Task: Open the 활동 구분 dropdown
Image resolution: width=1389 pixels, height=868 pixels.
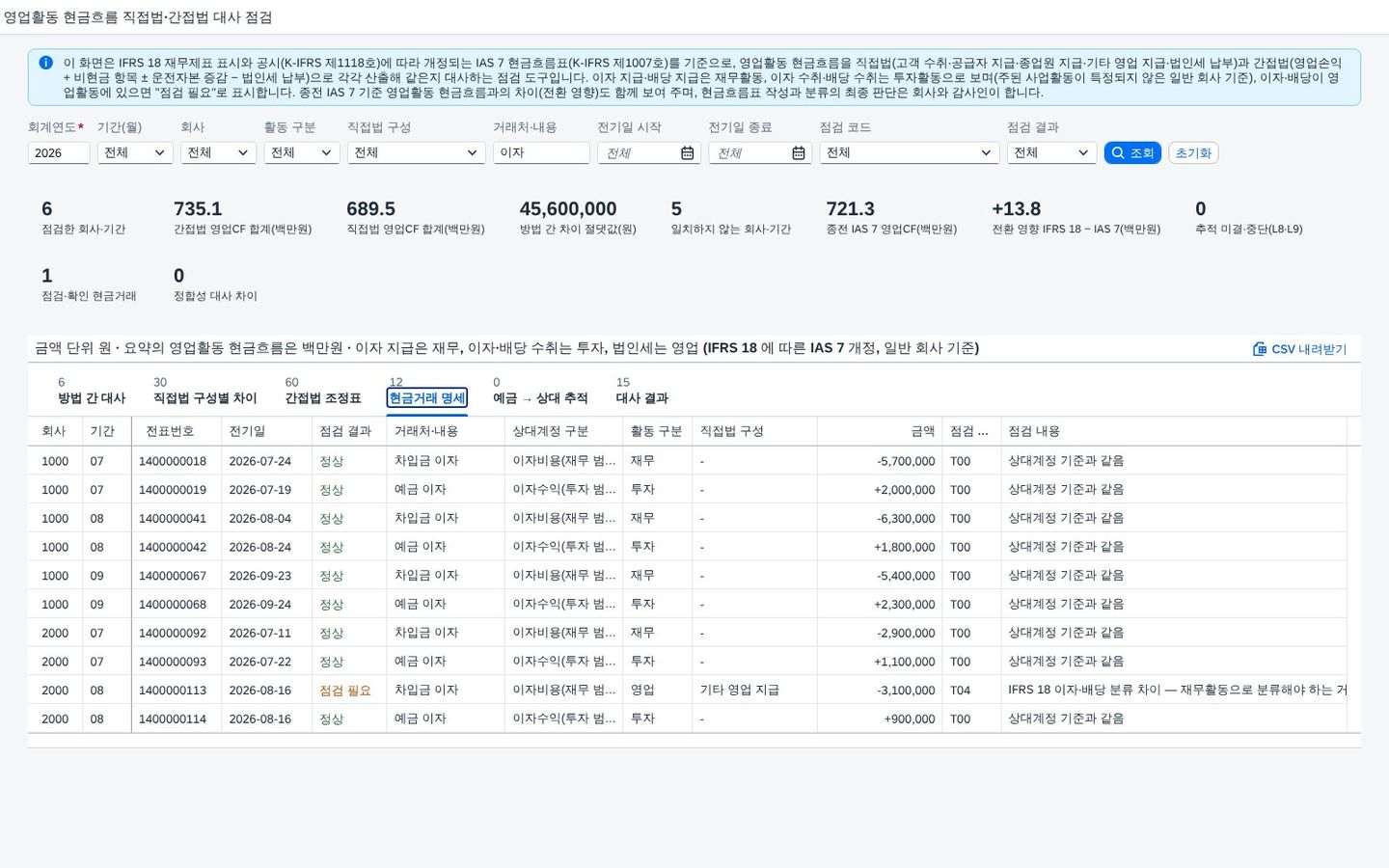Action: [x=302, y=152]
